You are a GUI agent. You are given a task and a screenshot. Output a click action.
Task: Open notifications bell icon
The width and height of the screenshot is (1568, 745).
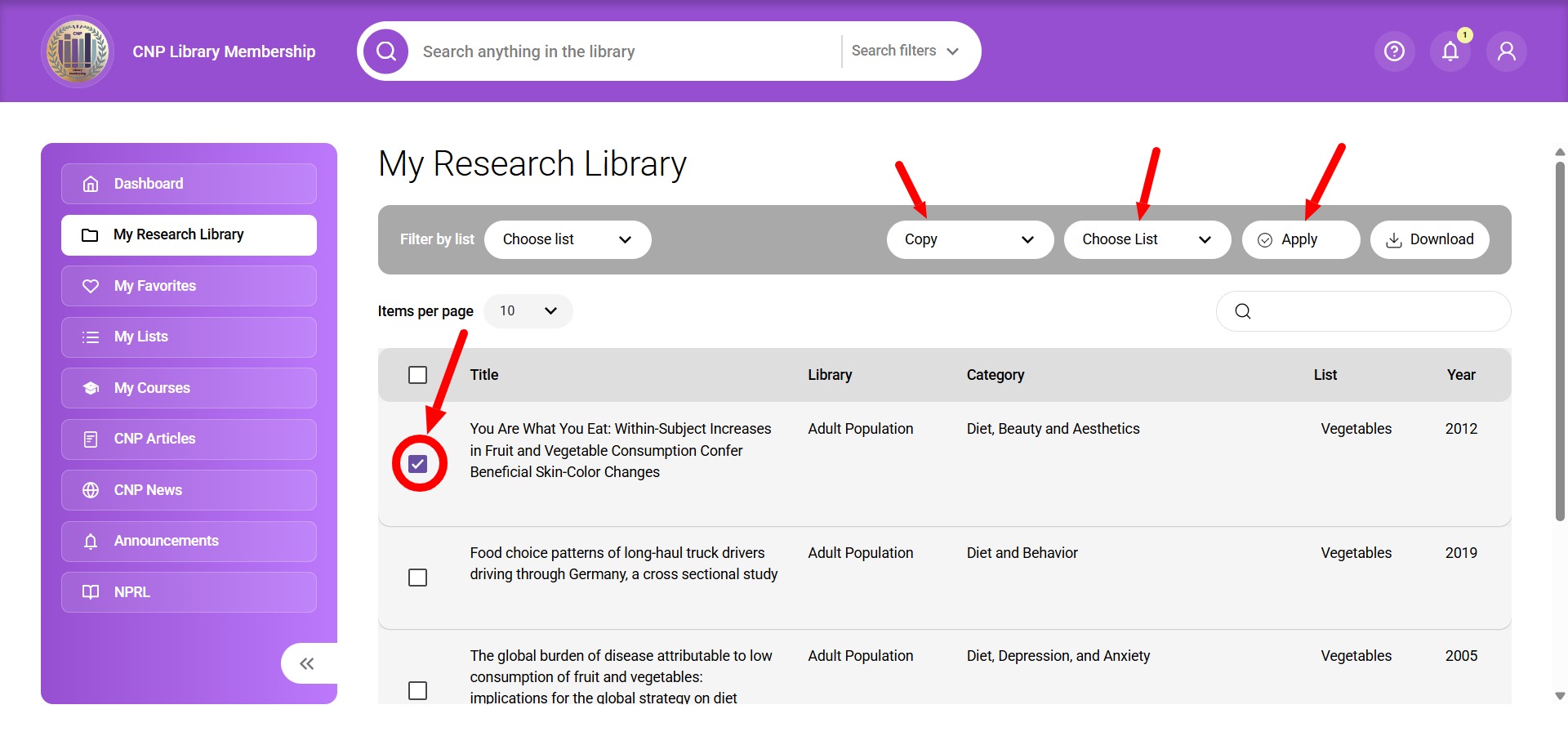1450,51
